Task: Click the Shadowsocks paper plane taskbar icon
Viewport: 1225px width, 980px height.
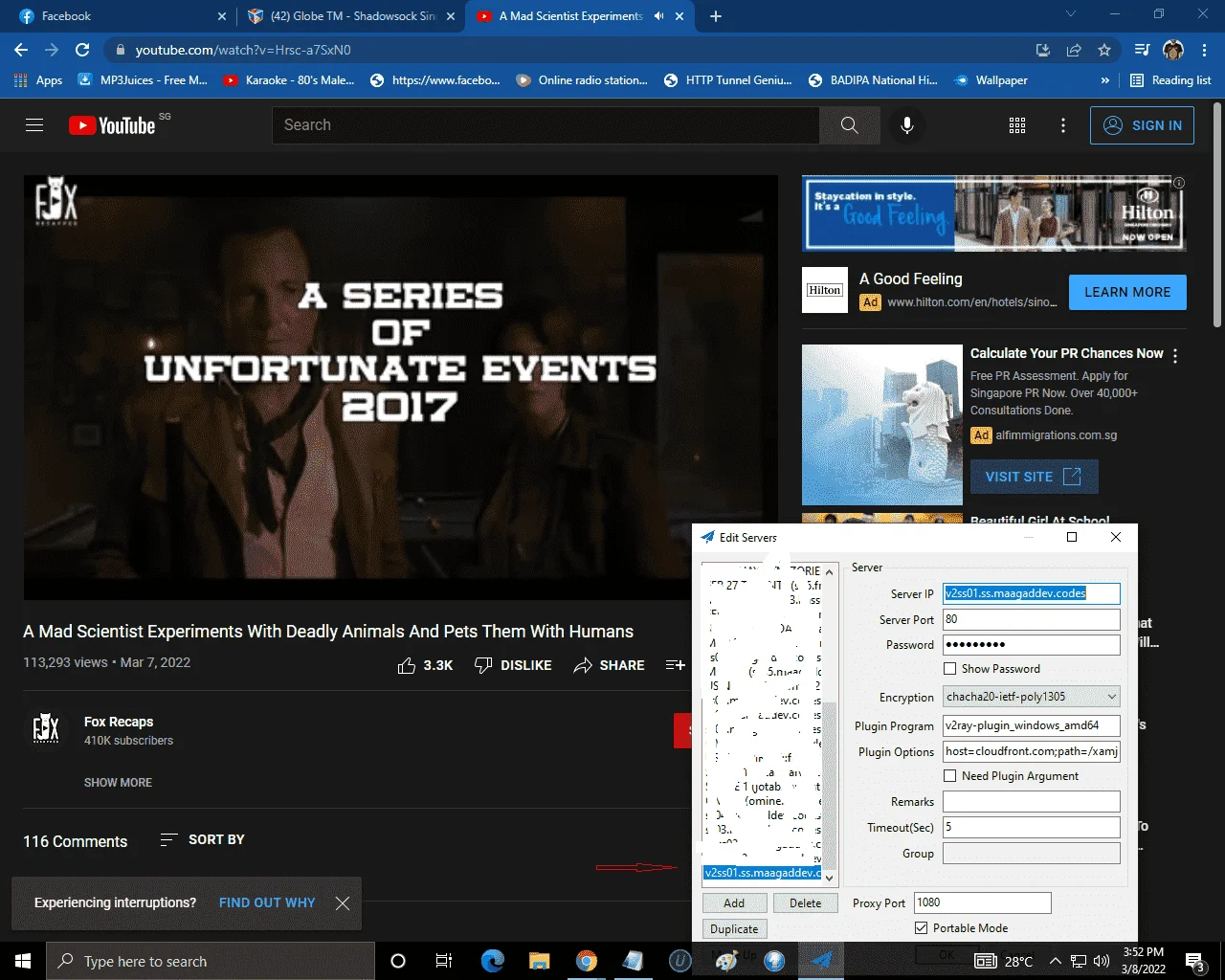Action: point(822,961)
